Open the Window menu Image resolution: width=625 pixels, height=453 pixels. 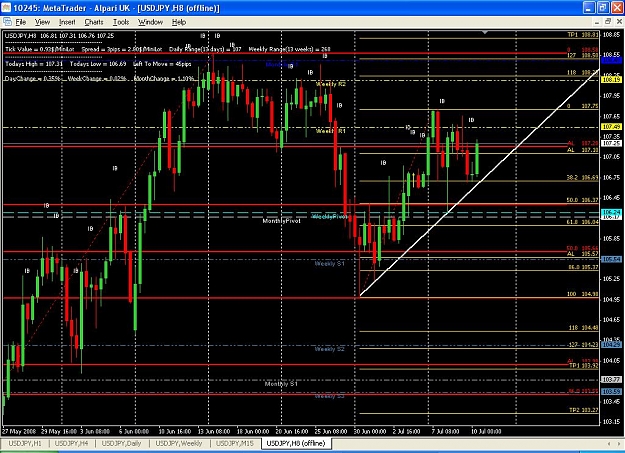[150, 22]
